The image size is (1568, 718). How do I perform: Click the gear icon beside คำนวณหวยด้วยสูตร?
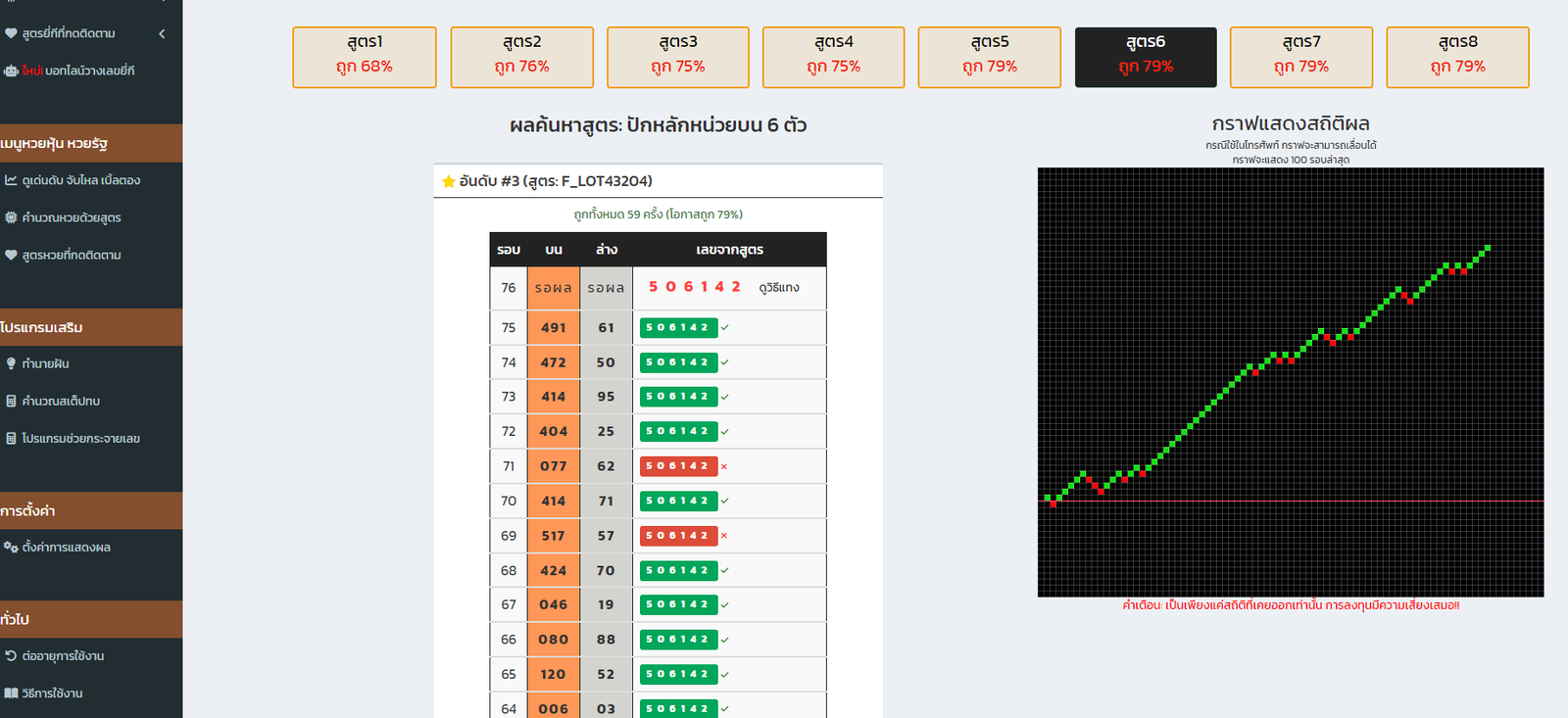point(11,217)
